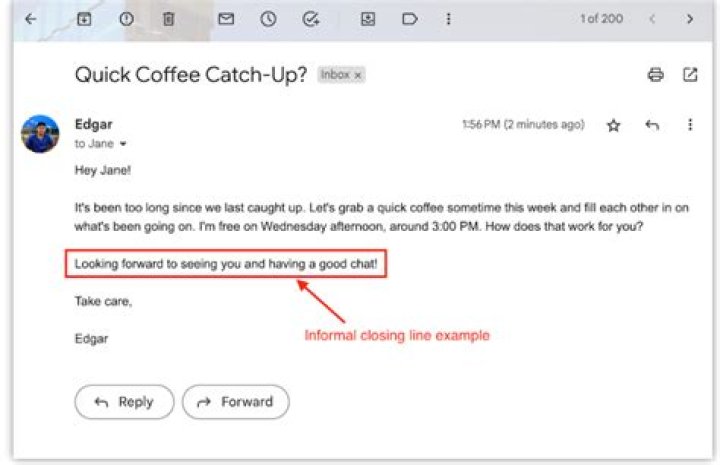
Task: Archive this email conversation
Action: (x=85, y=19)
